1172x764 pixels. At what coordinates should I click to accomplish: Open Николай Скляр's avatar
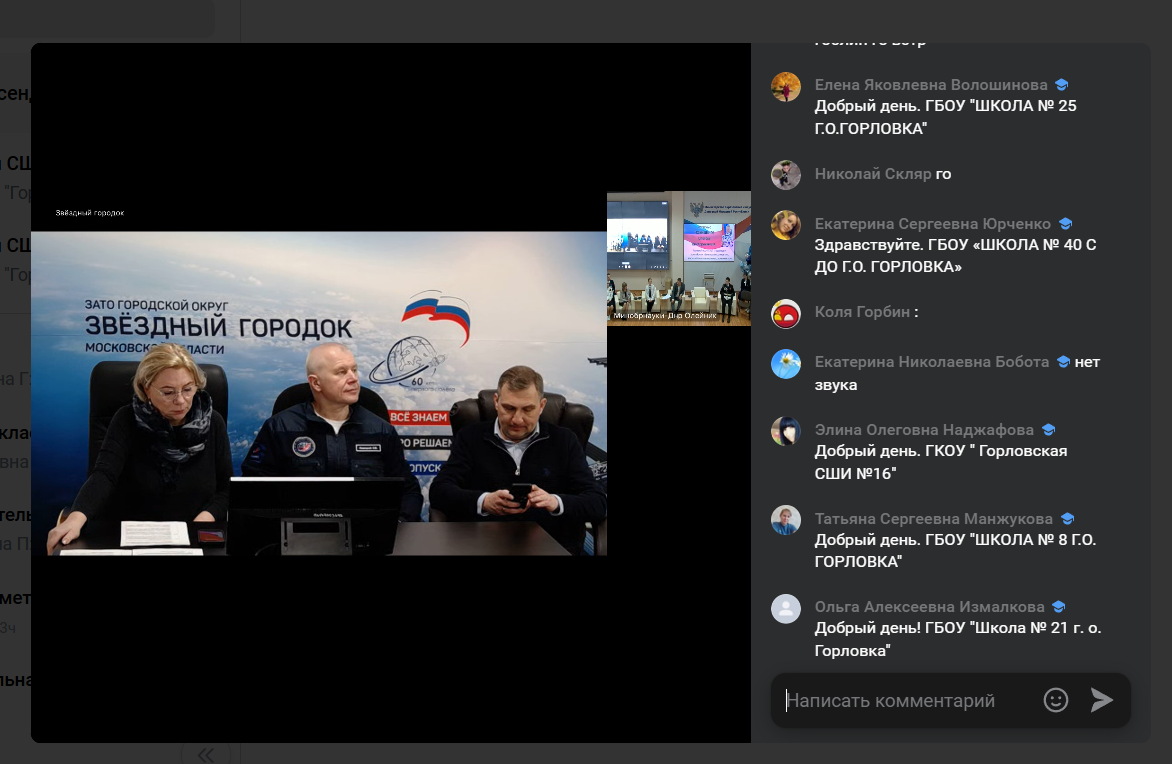(x=786, y=175)
